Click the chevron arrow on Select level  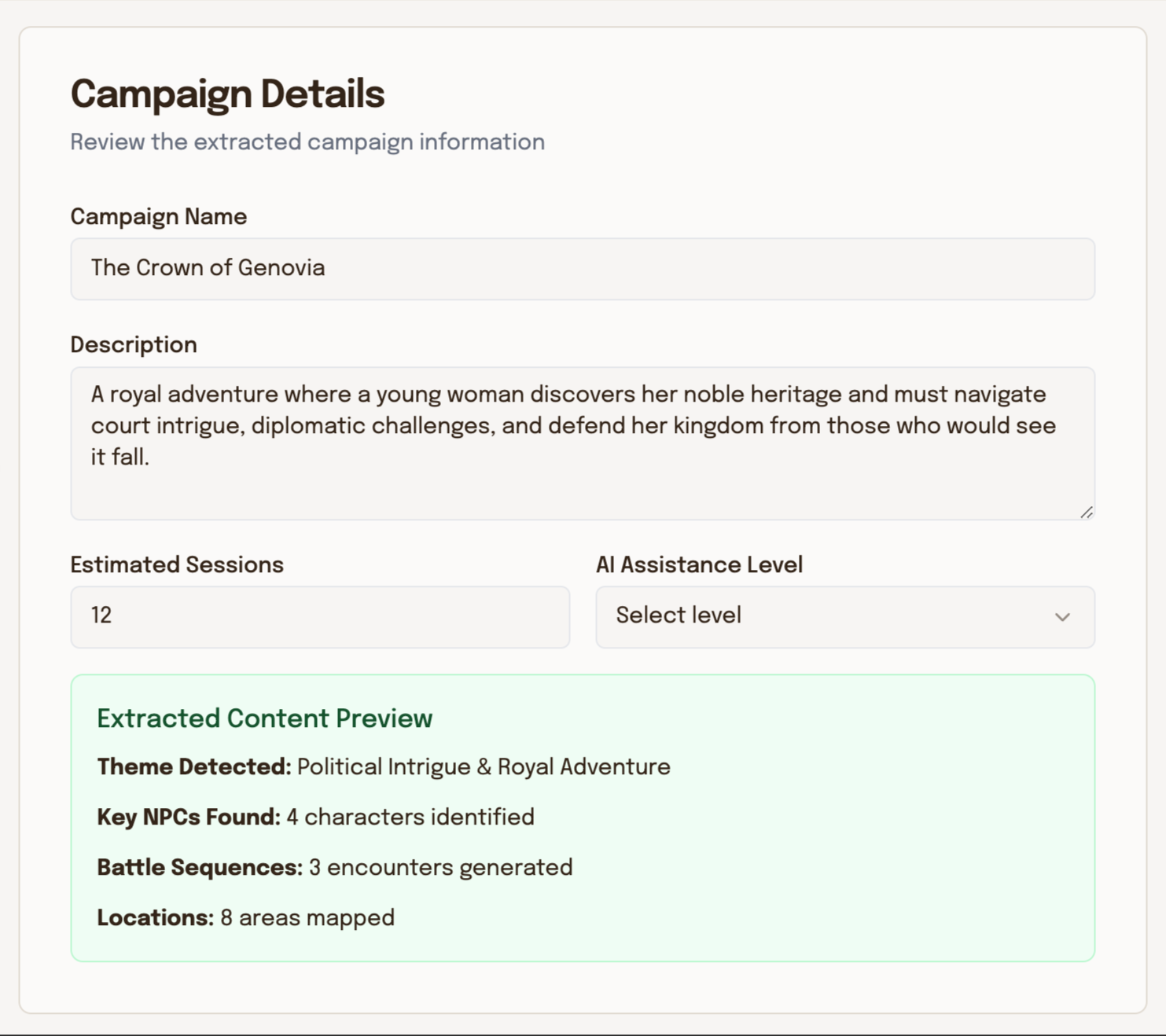(1062, 617)
